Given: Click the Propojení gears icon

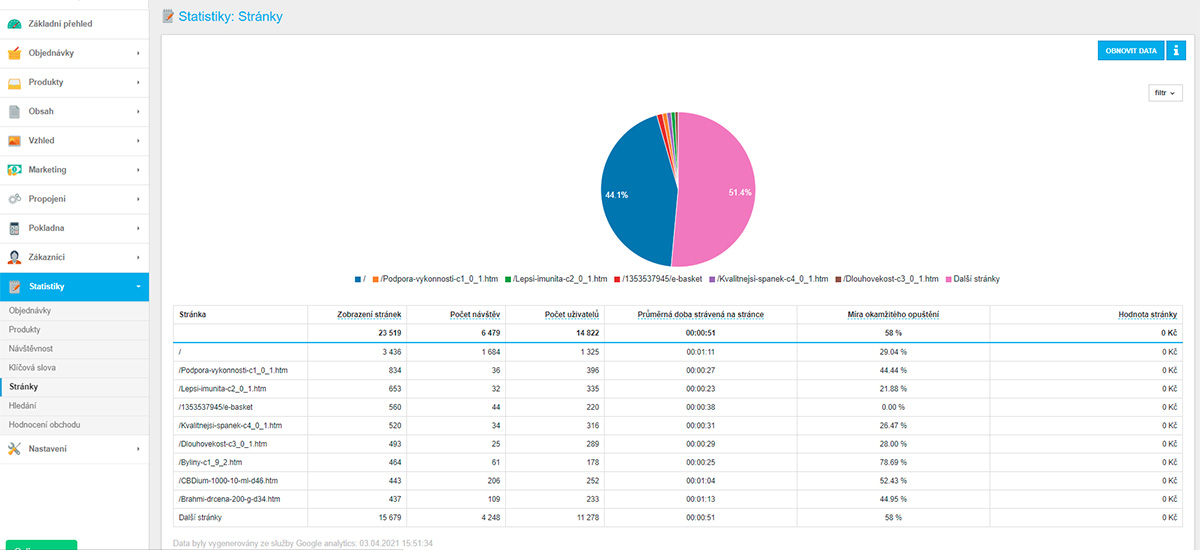Looking at the screenshot, I should [14, 199].
